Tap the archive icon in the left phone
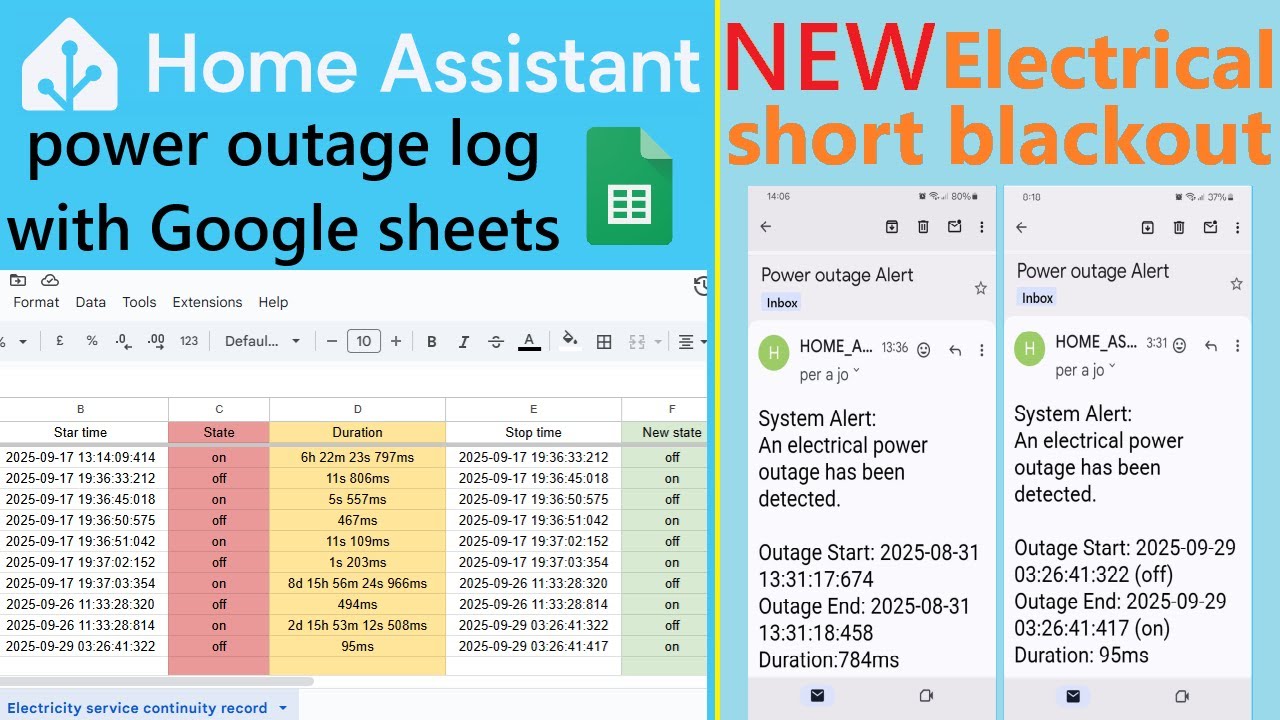Screen dimensions: 1280x720 892,227
